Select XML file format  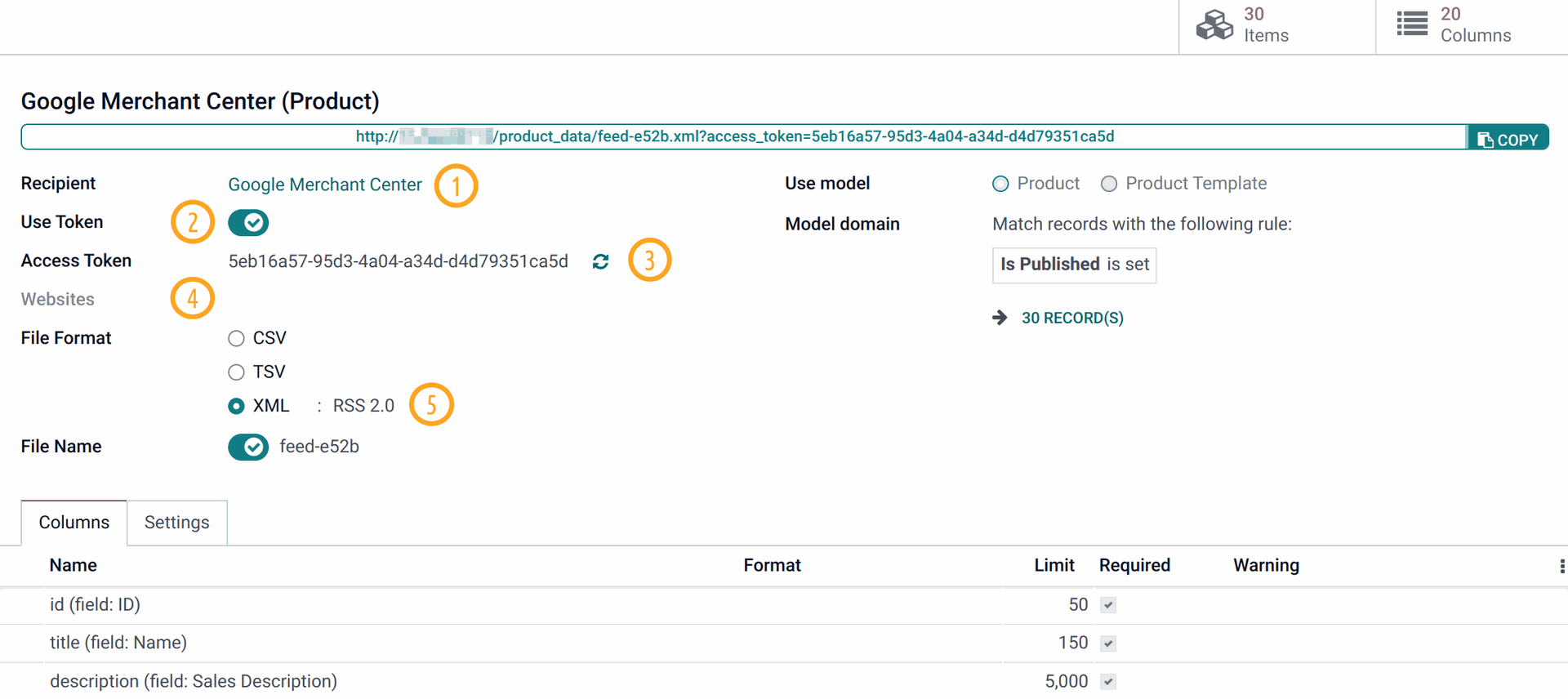click(x=236, y=406)
